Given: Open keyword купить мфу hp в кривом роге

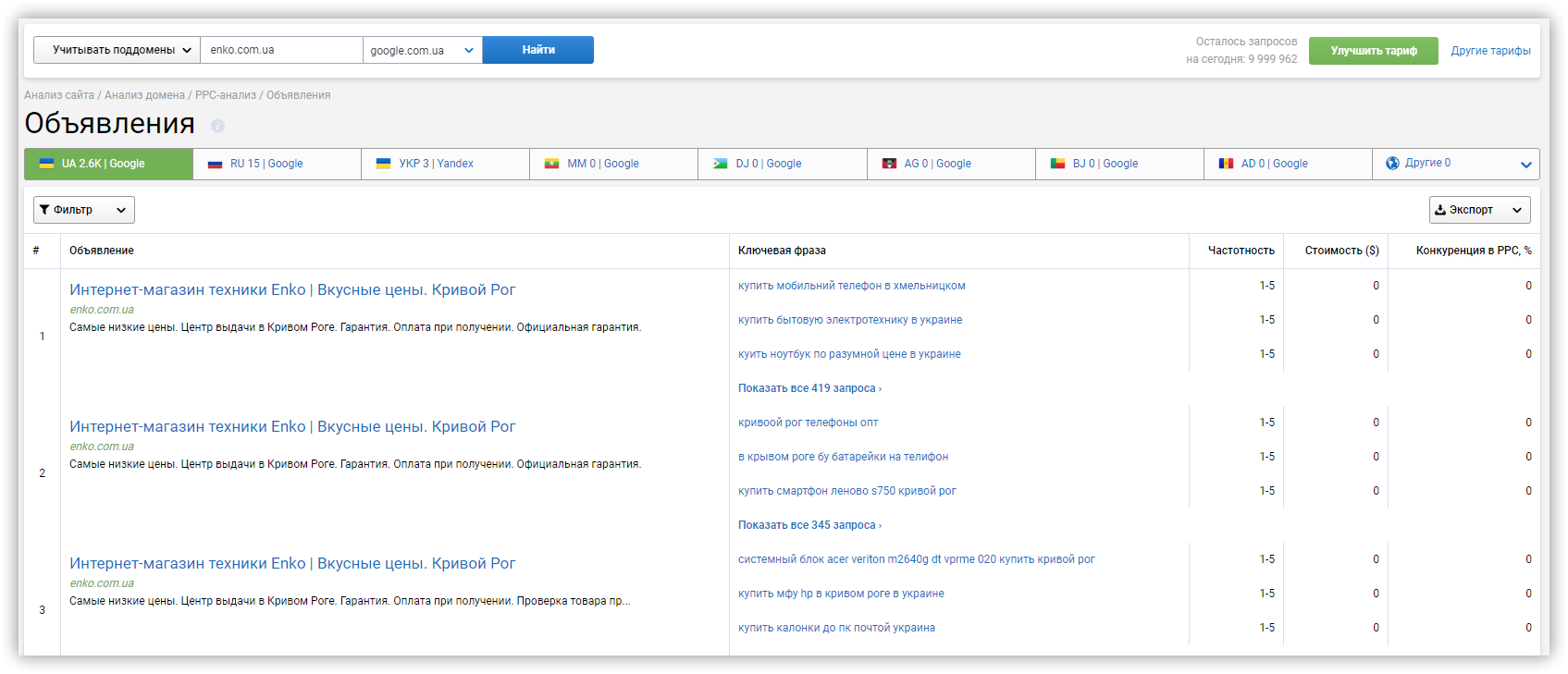Looking at the screenshot, I should point(841,594).
